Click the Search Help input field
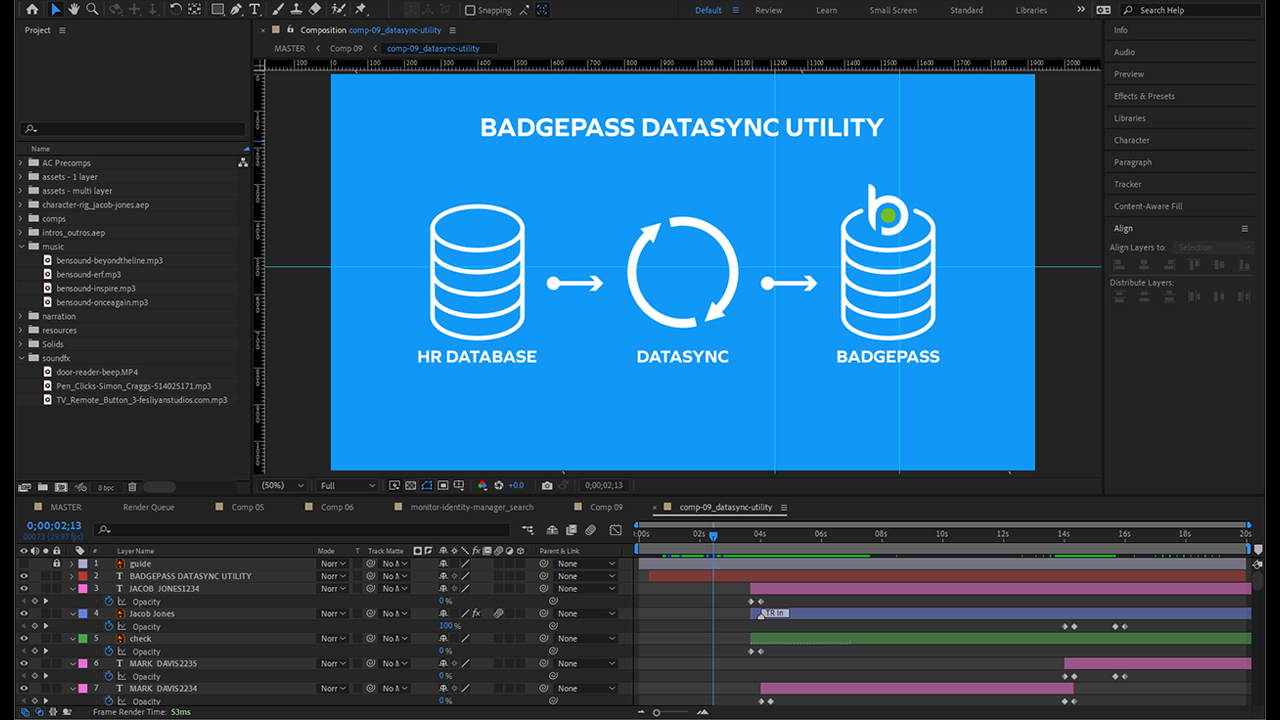 [1192, 10]
